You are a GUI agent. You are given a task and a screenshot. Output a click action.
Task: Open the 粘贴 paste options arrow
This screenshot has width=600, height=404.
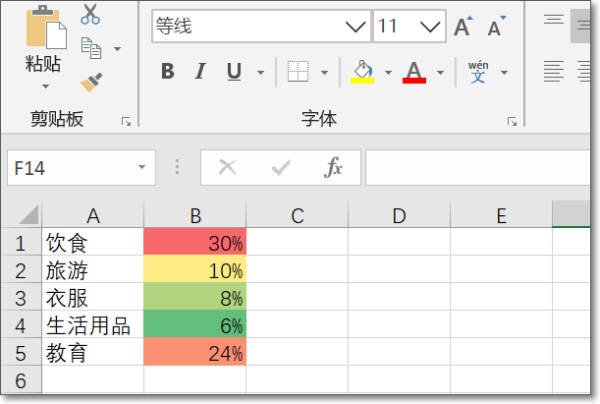coord(46,86)
